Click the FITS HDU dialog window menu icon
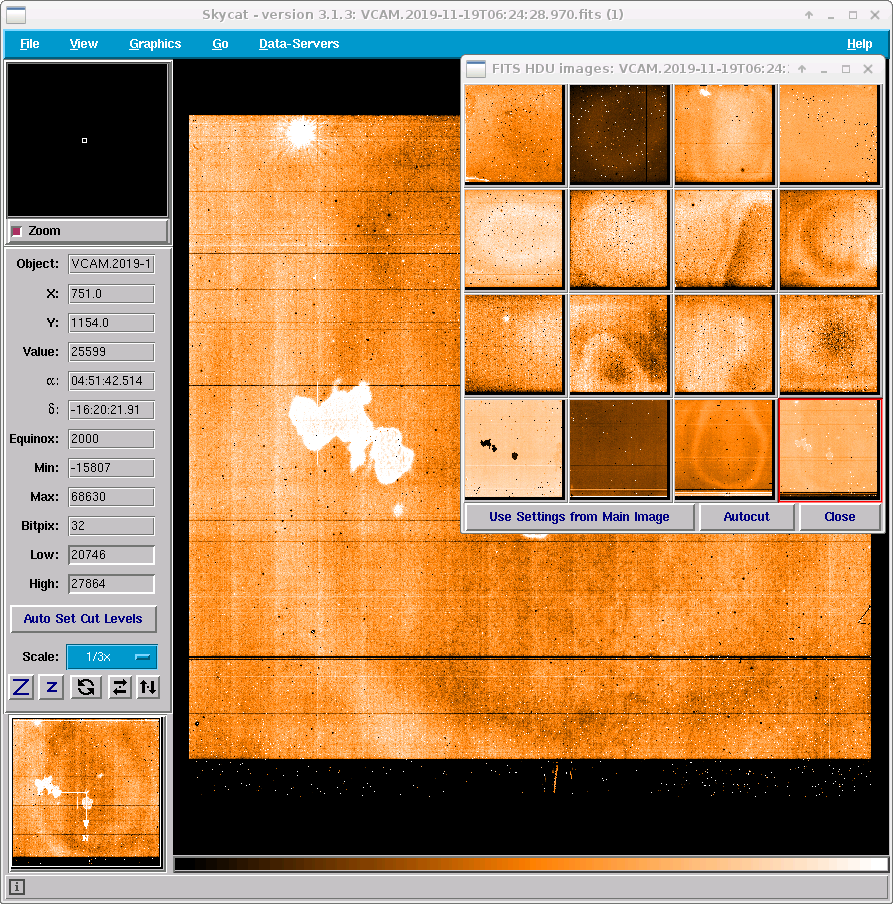Viewport: 893px width, 904px height. pos(476,69)
